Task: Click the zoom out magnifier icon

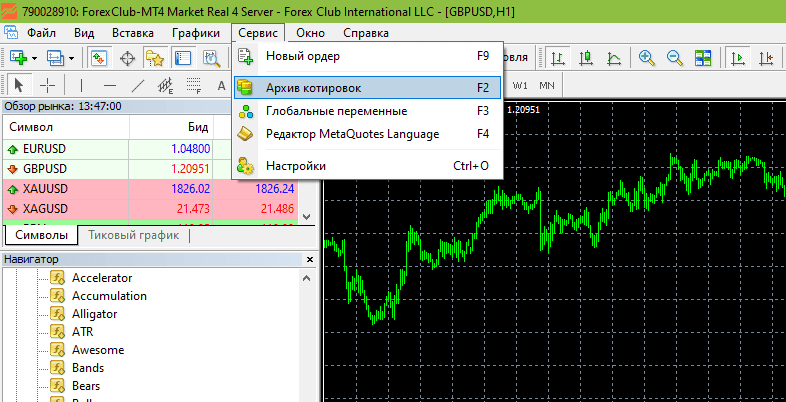Action: click(x=675, y=58)
